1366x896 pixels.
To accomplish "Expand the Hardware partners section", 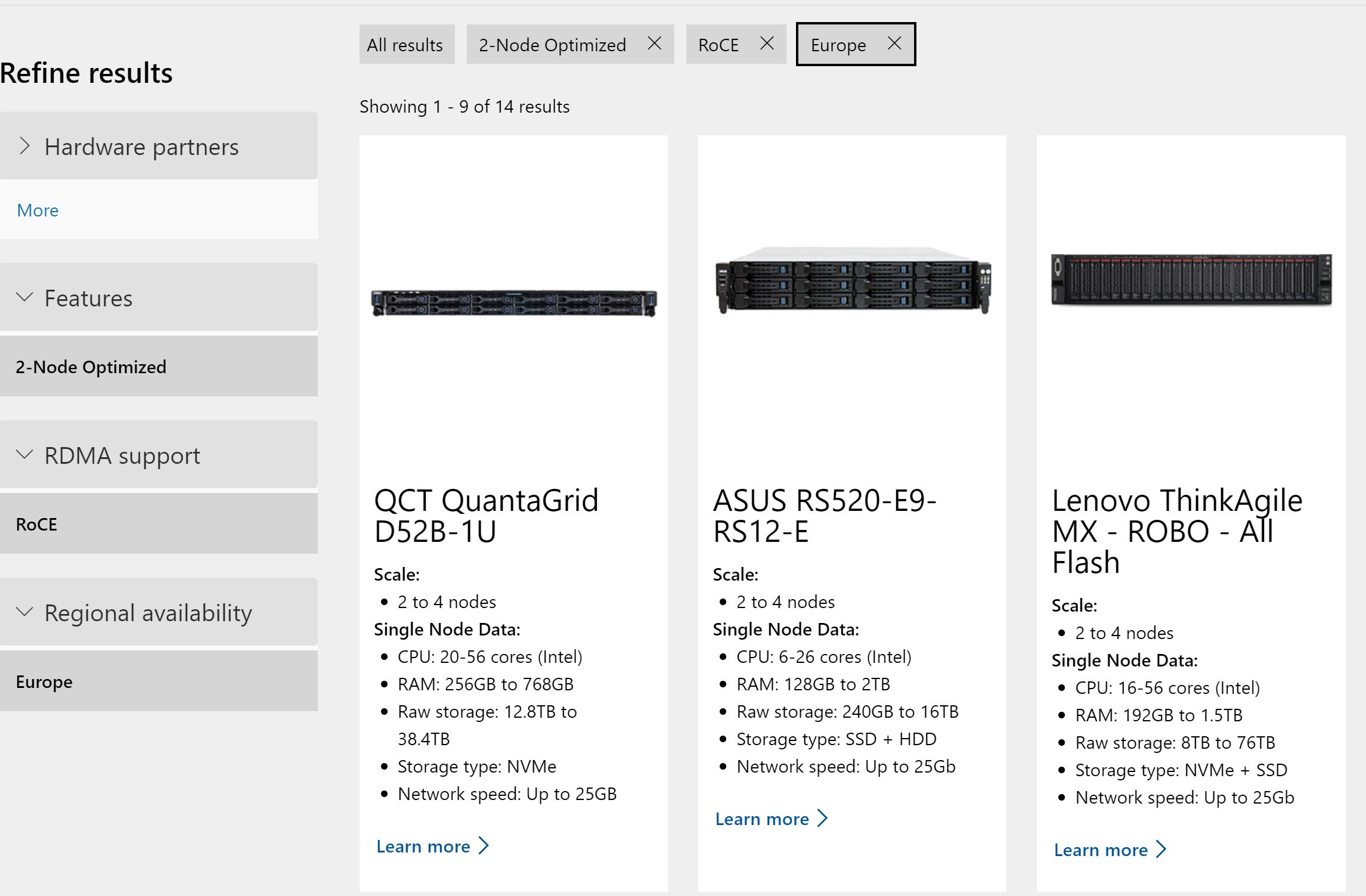I will [x=159, y=146].
